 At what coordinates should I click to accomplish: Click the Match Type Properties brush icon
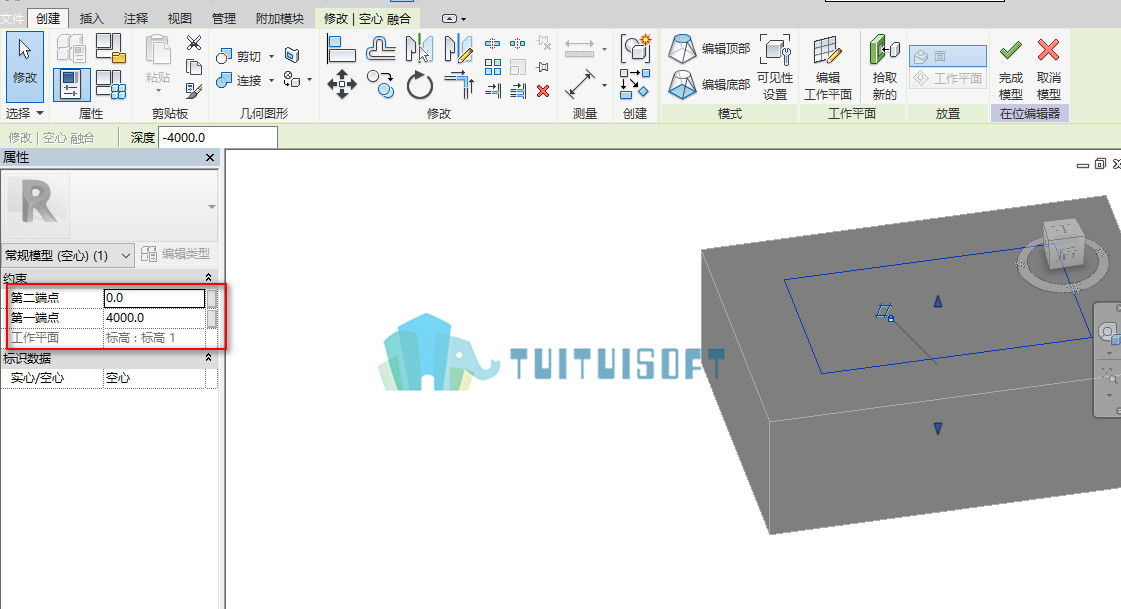(194, 91)
